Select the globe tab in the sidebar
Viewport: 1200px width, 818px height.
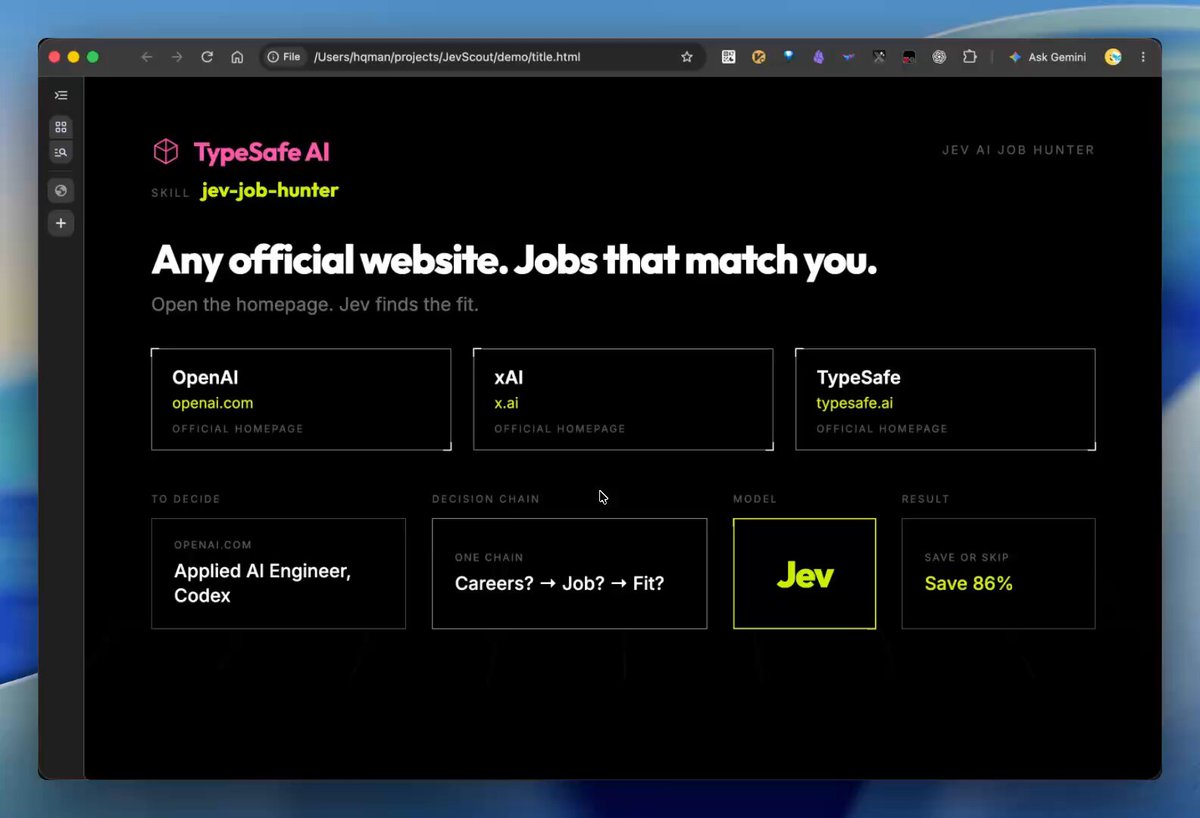61,190
